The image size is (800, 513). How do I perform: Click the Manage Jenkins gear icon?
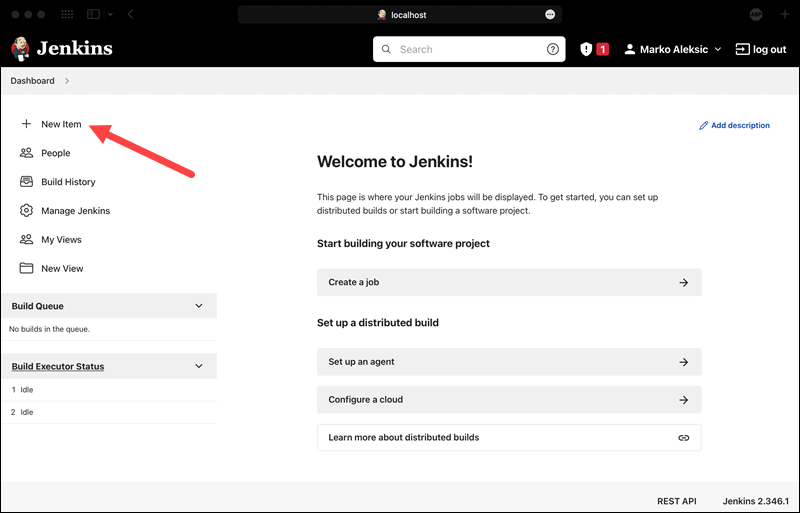click(26, 210)
